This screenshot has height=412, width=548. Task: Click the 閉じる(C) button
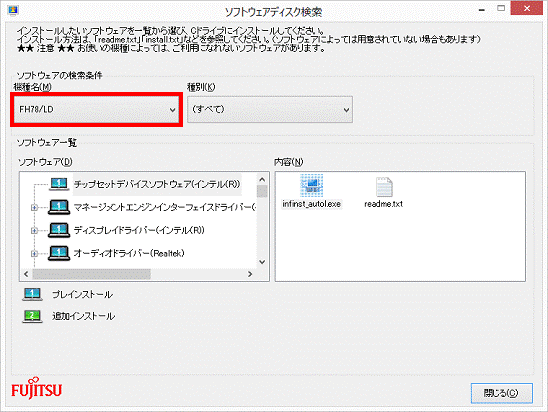pyautogui.click(x=502, y=393)
